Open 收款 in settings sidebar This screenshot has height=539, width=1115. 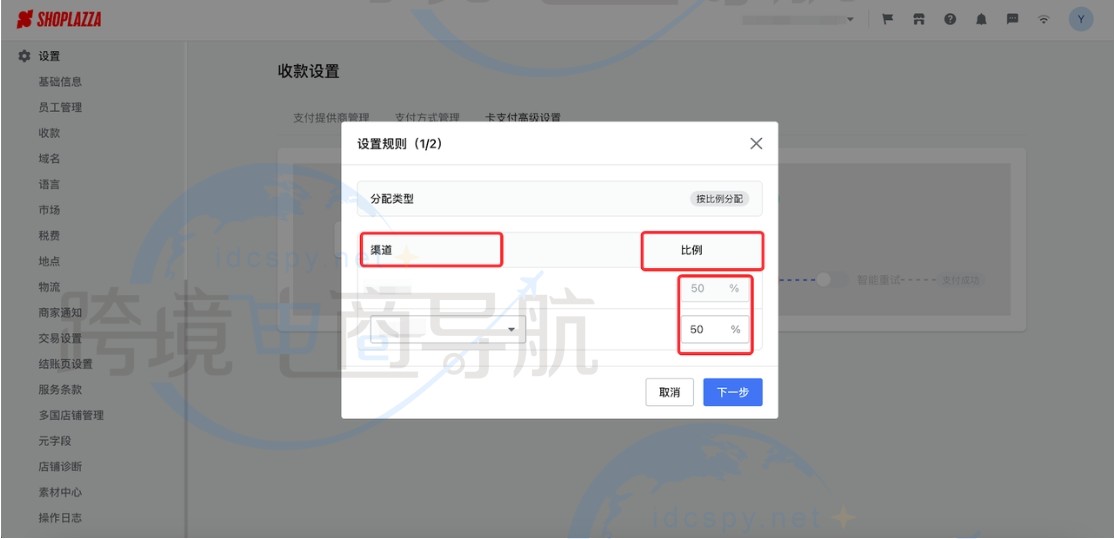coord(49,133)
